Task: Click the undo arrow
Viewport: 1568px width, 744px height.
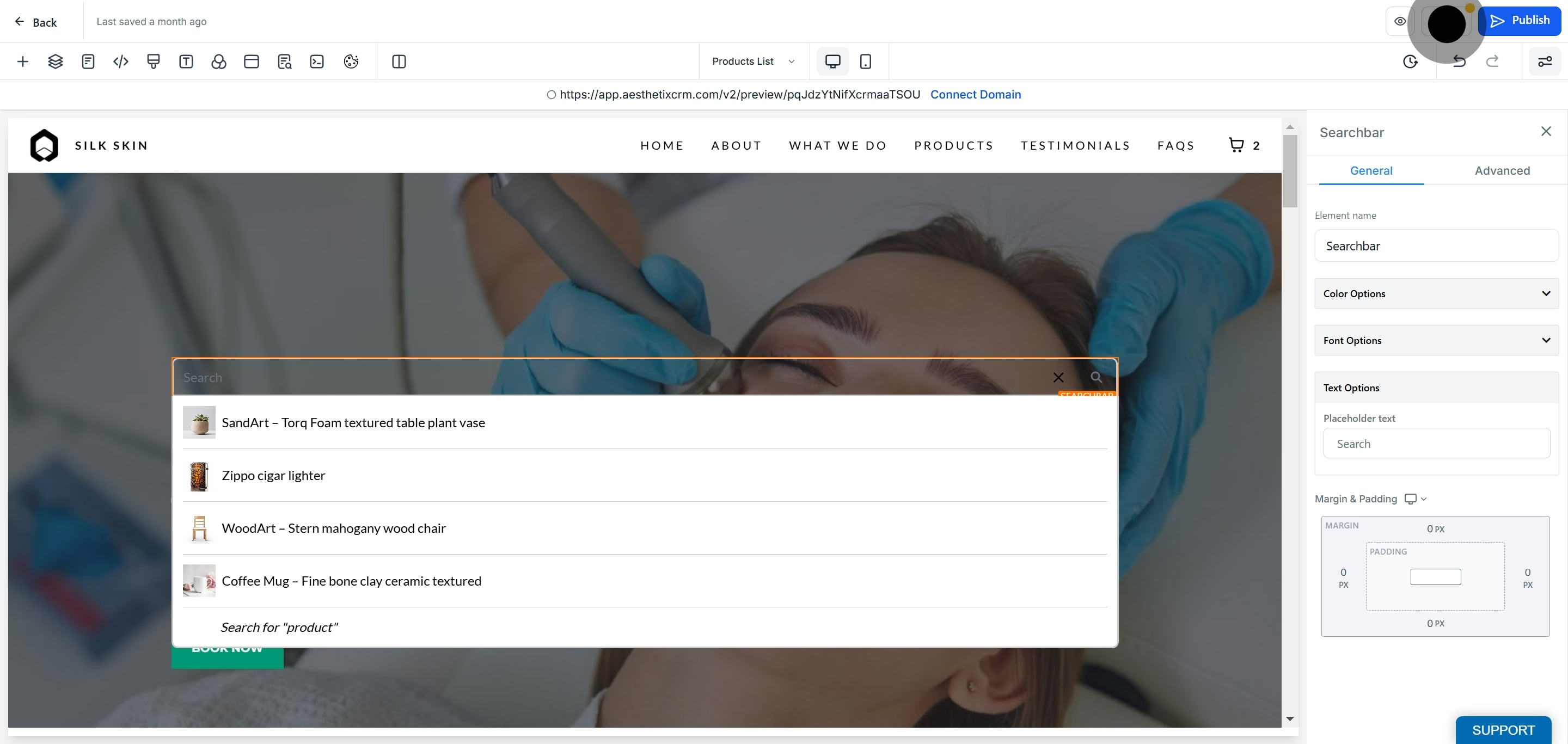Action: click(x=1459, y=62)
